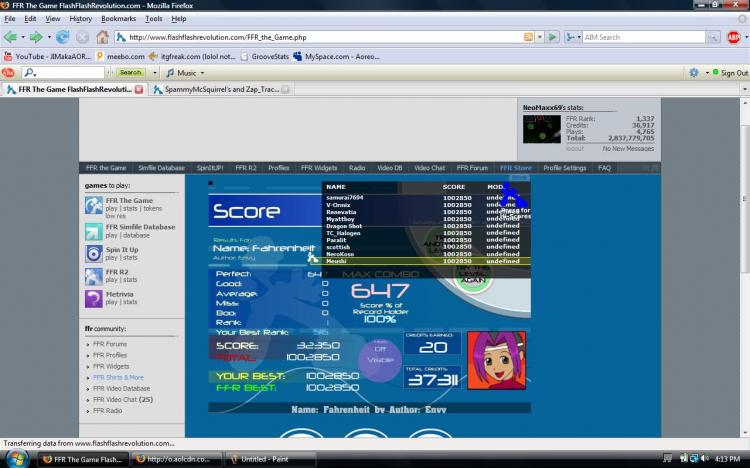
Task: Click the FFR R2 sidebar icon
Action: 94,276
